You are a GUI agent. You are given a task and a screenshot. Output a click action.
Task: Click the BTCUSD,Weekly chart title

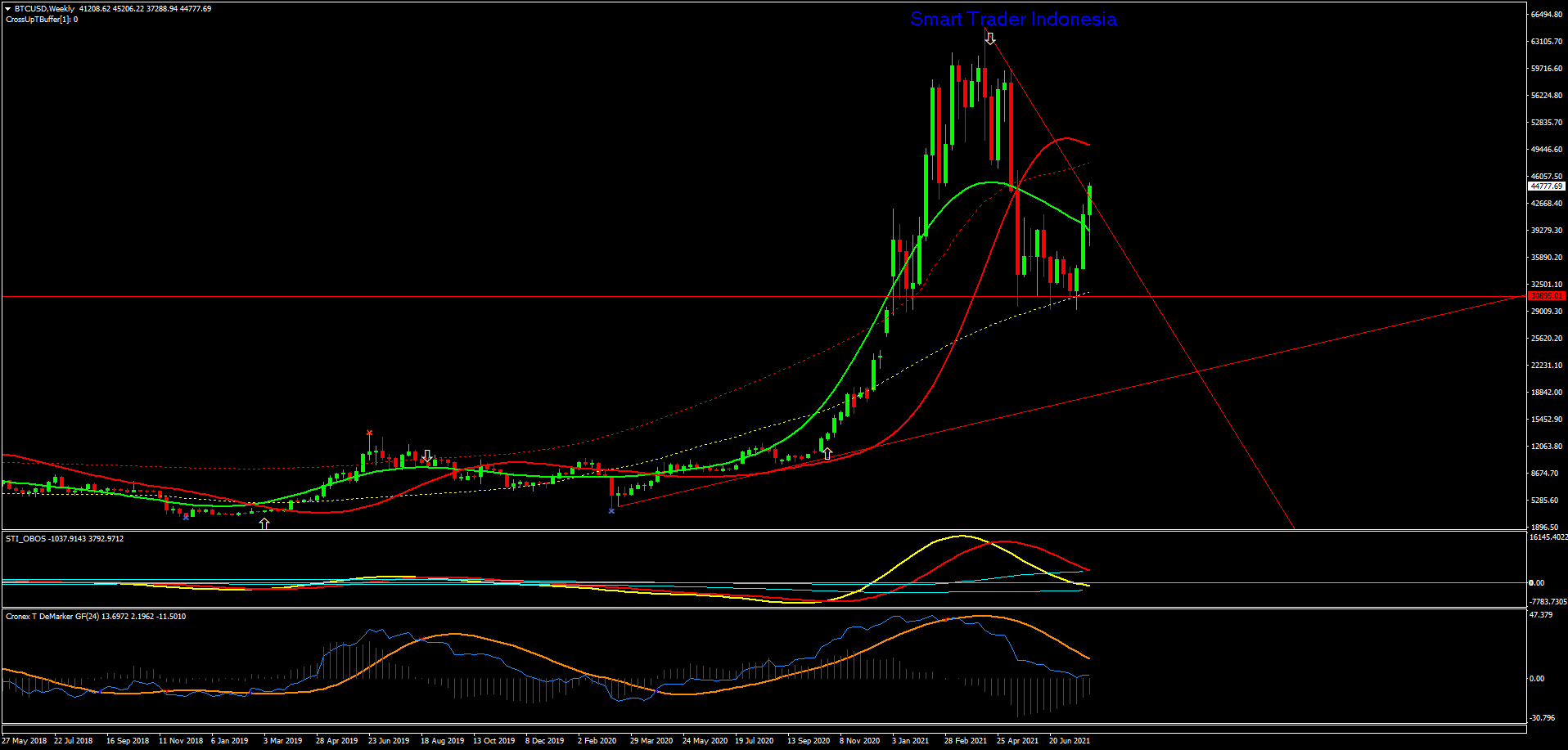click(45, 9)
